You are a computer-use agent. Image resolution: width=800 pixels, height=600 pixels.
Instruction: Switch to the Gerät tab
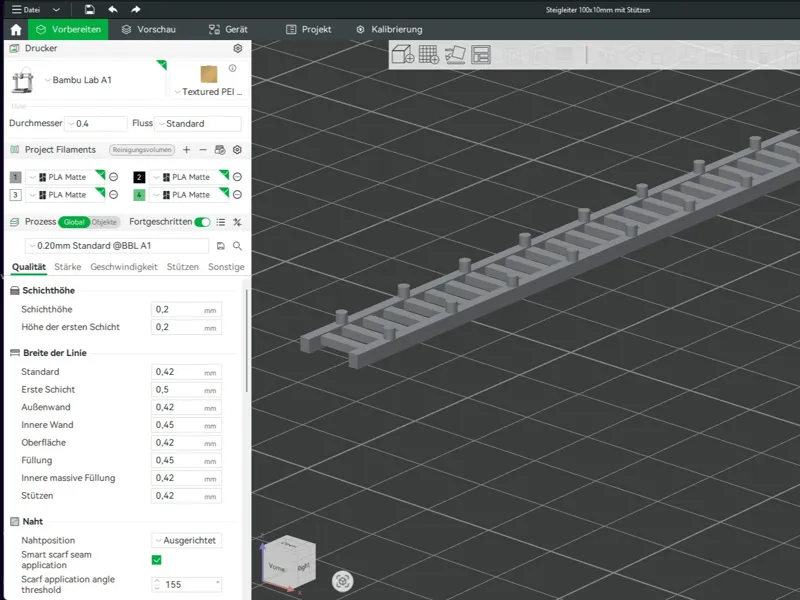coord(228,30)
